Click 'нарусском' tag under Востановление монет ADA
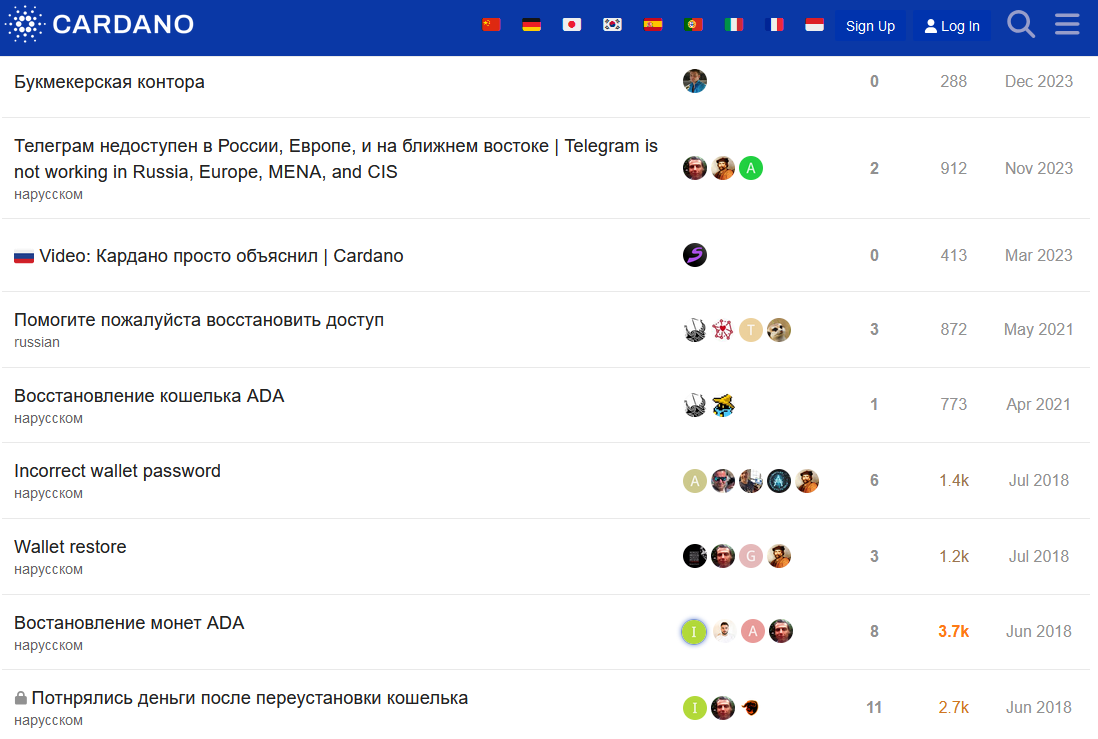The height and width of the screenshot is (739, 1098). 48,645
